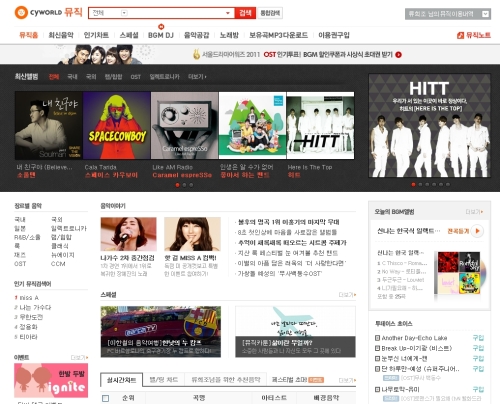The height and width of the screenshot is (404, 500).
Task: Toggle the select-all checkbox in chart header
Action: click(106, 398)
